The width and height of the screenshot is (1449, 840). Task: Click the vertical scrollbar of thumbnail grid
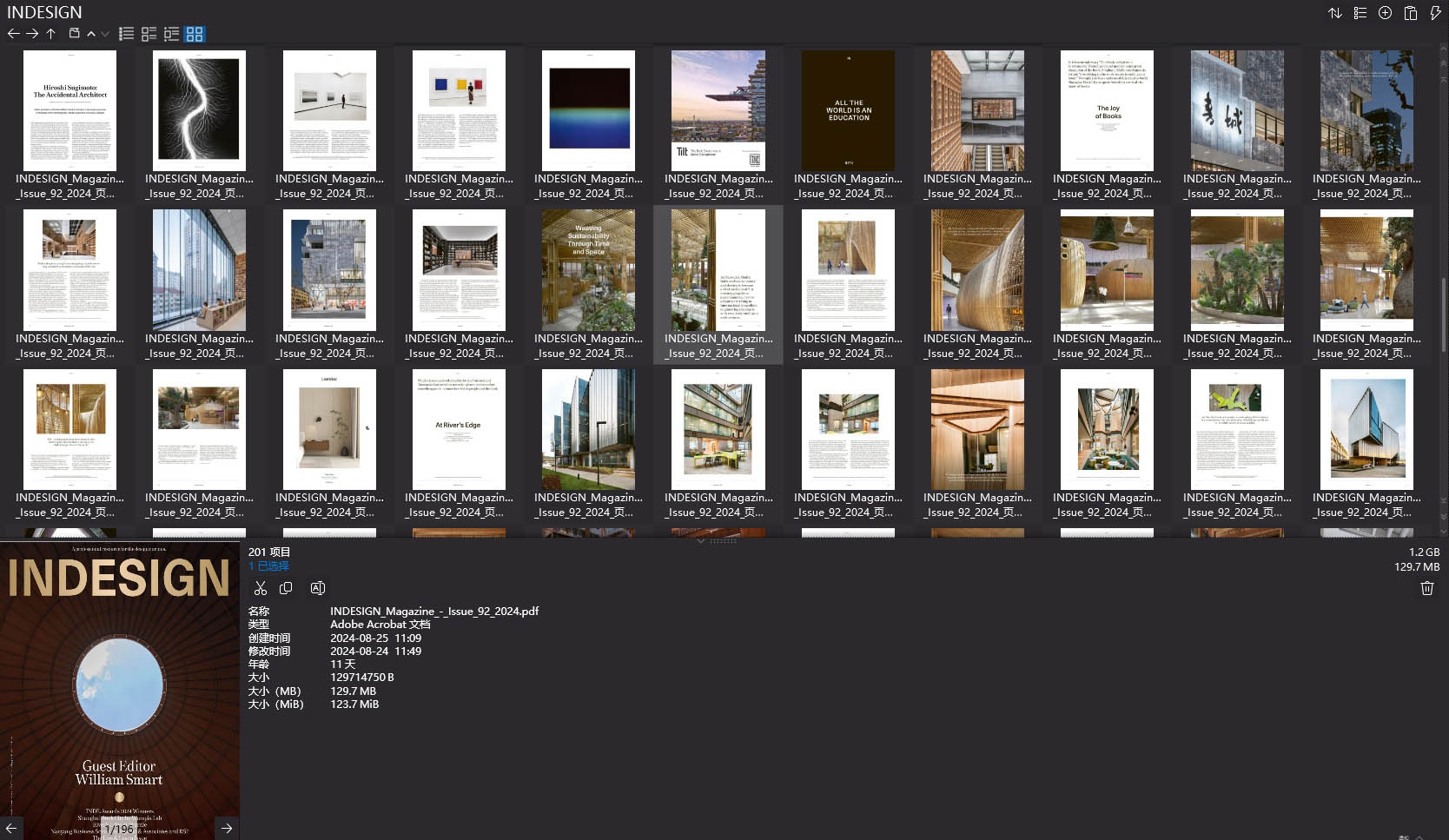(1444, 314)
